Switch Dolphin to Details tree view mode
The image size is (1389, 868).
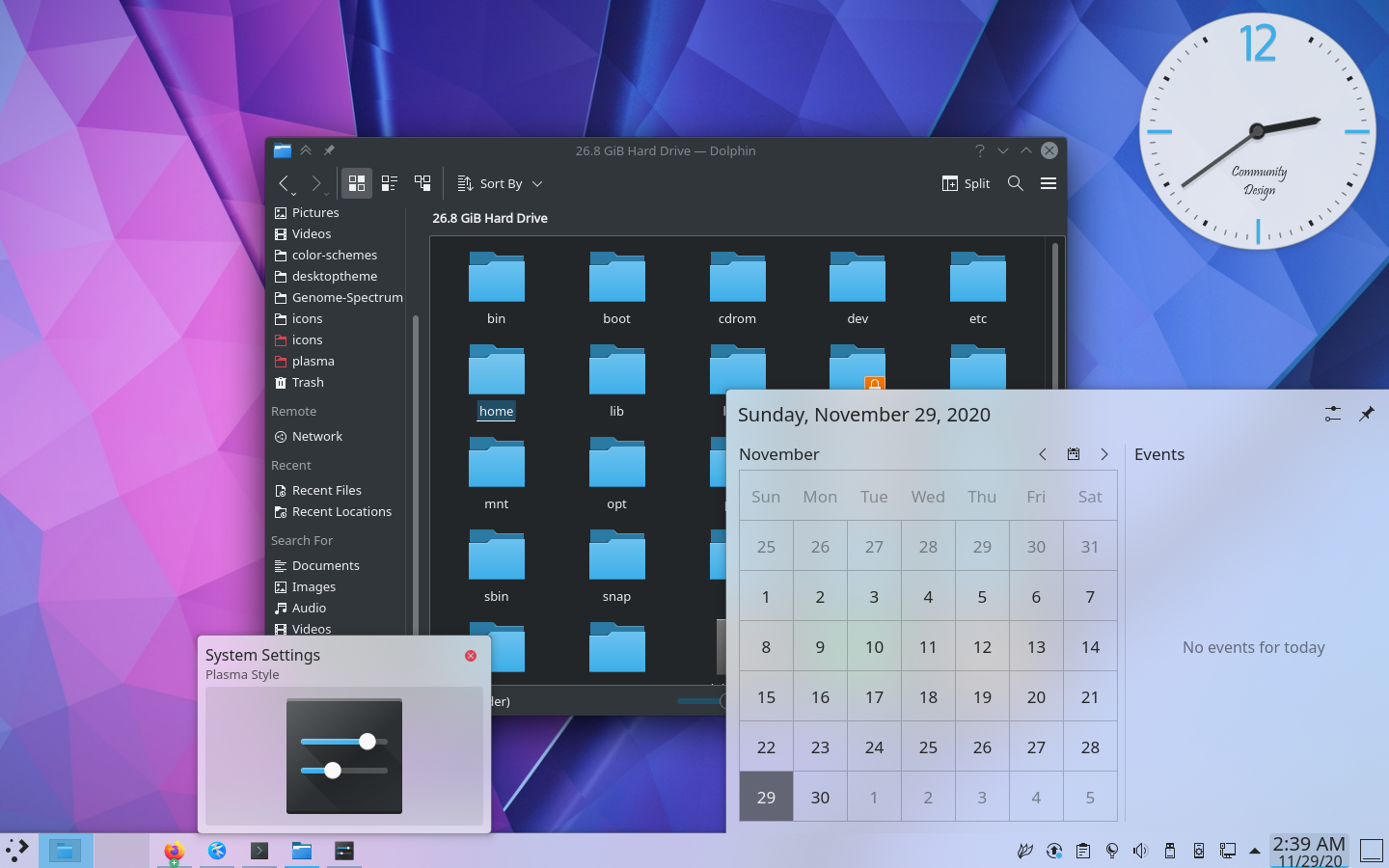coord(422,183)
